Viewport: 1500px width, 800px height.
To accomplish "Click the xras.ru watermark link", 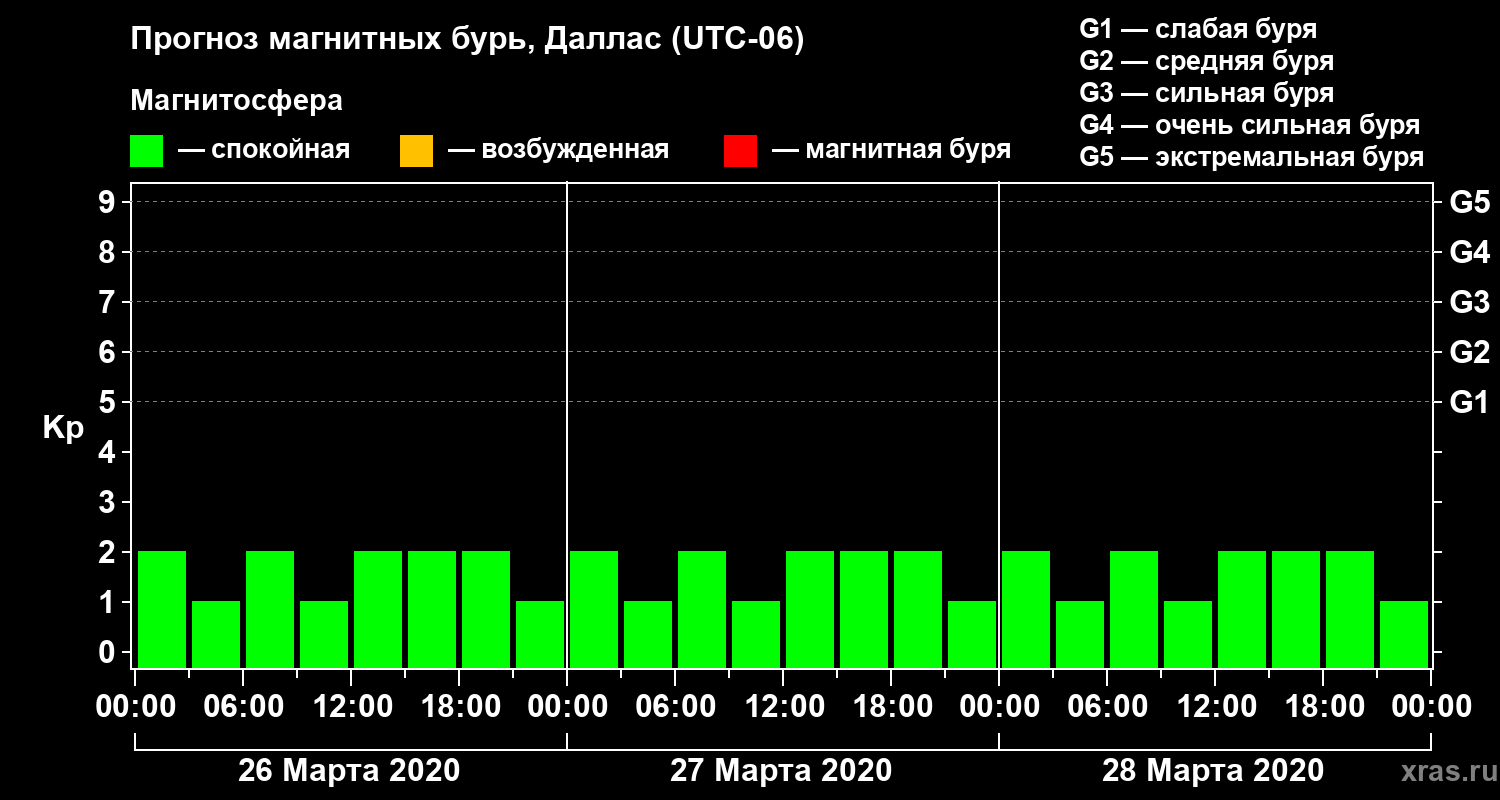I will coord(1444,771).
